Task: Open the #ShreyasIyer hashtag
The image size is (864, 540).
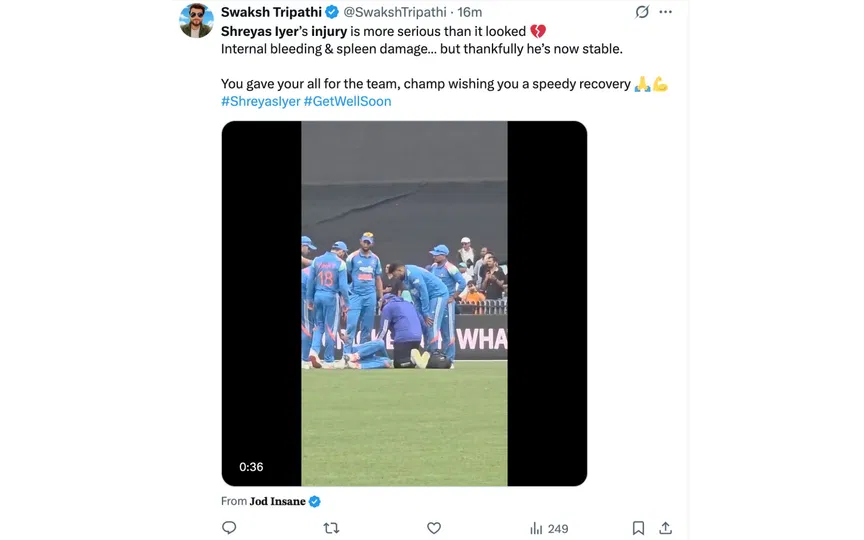Action: point(260,101)
